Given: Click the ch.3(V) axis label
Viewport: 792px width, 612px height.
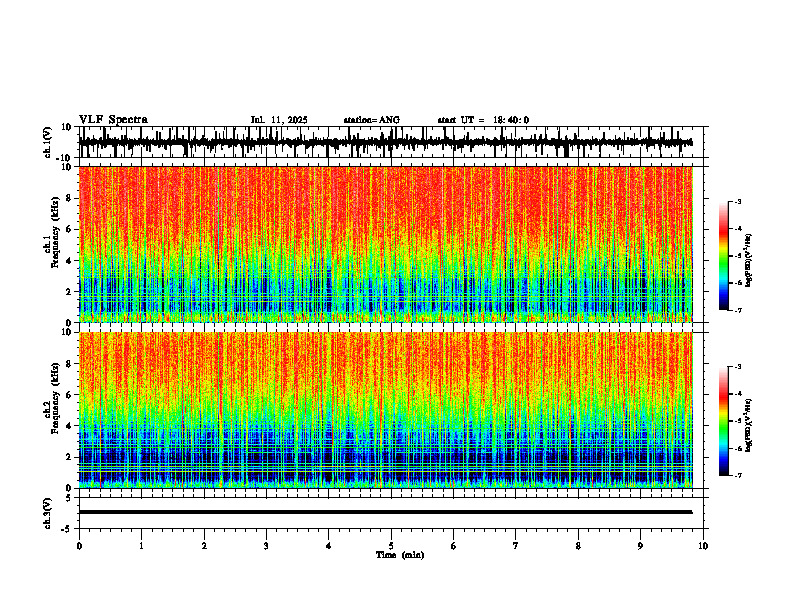Looking at the screenshot, I should point(48,513).
